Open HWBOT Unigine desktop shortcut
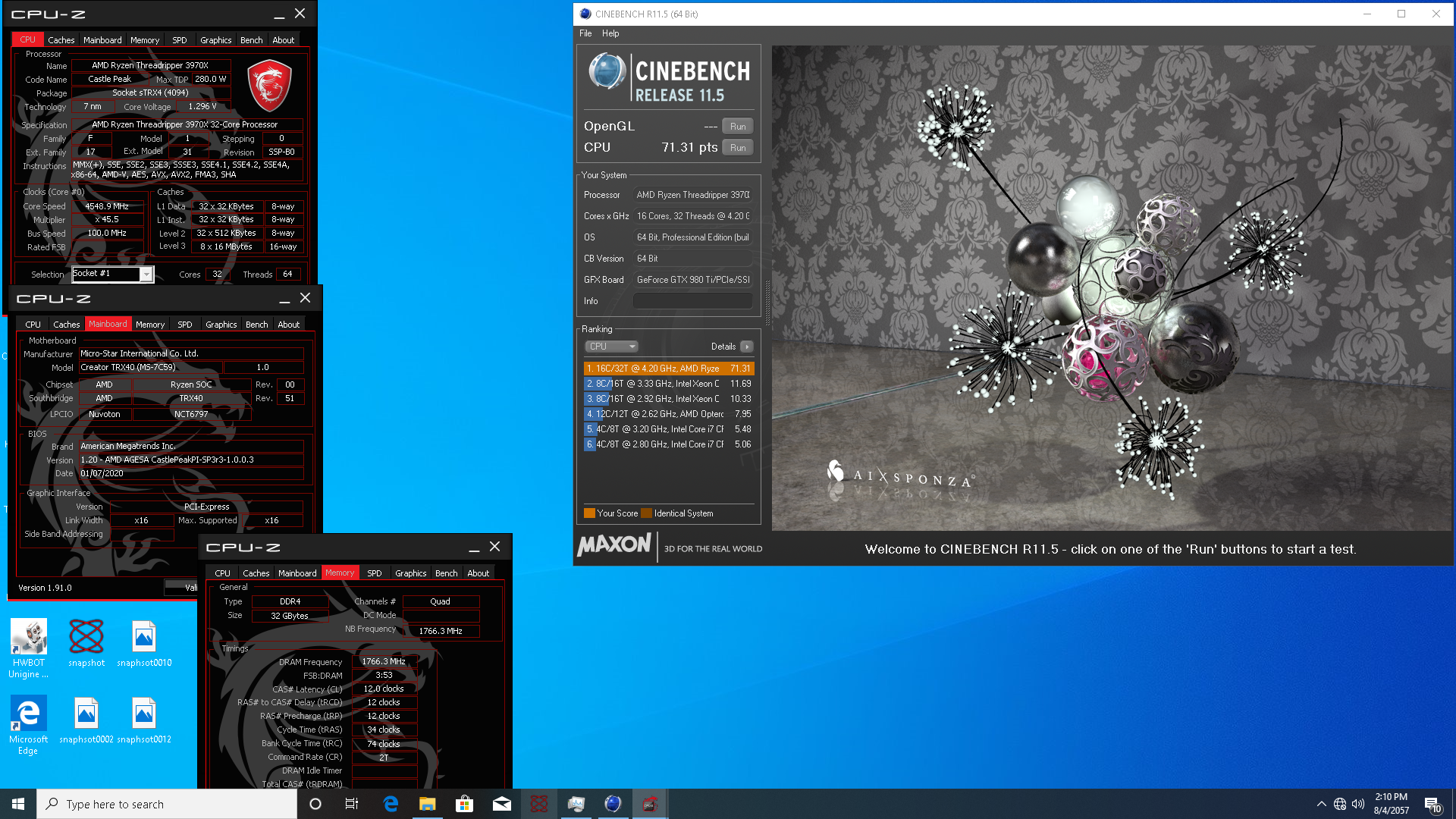The width and height of the screenshot is (1456, 819). coord(29,648)
